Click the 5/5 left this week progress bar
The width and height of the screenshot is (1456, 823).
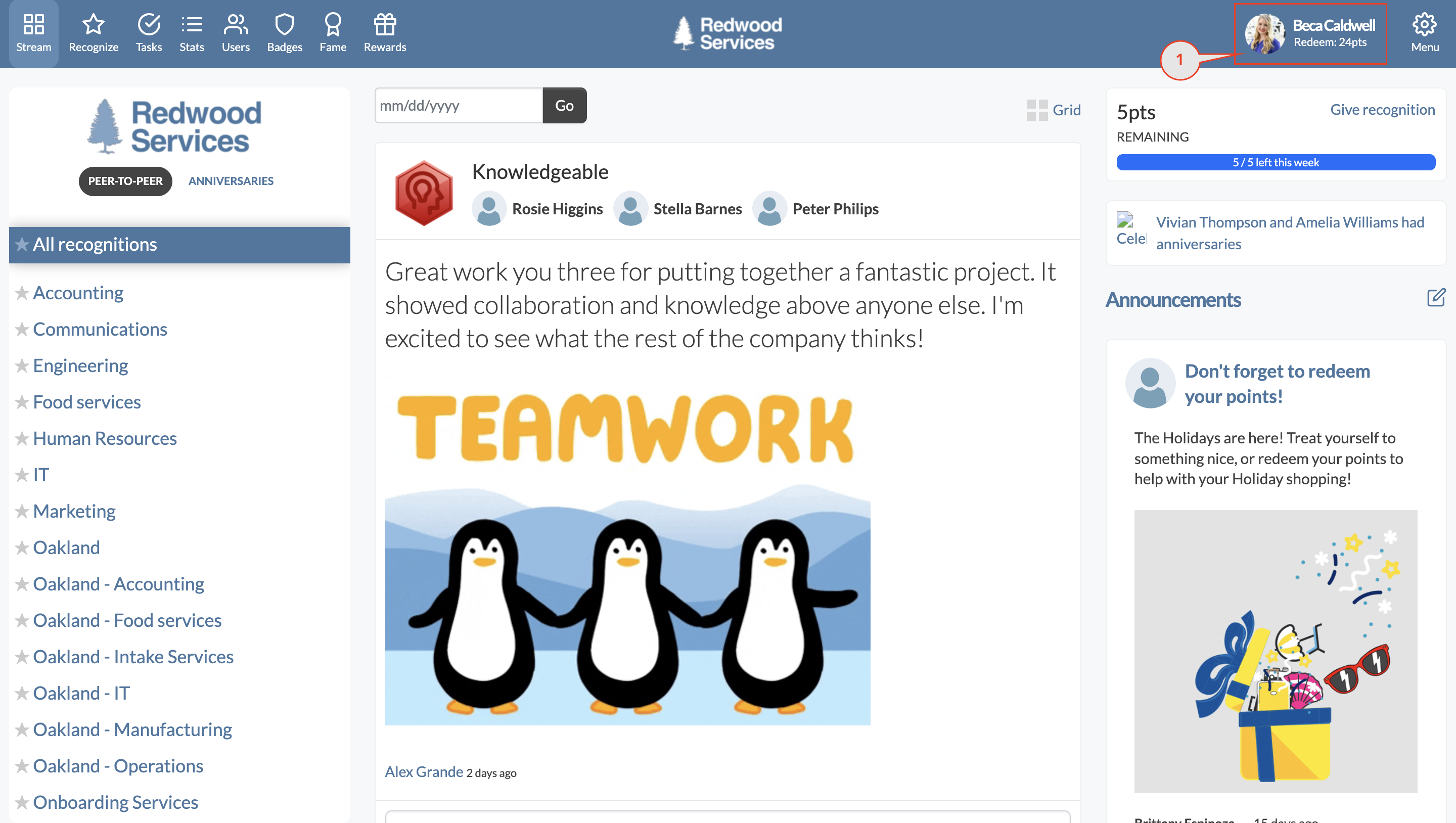[1276, 162]
